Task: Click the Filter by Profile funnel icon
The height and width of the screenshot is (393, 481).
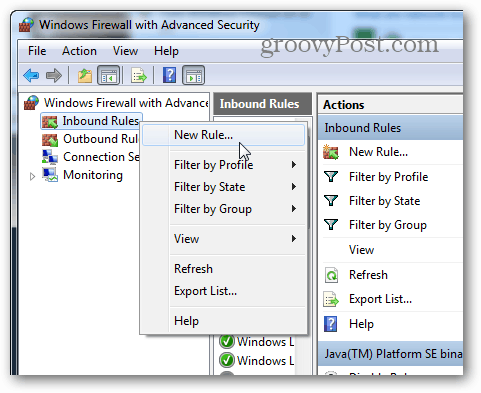Action: 331,176
